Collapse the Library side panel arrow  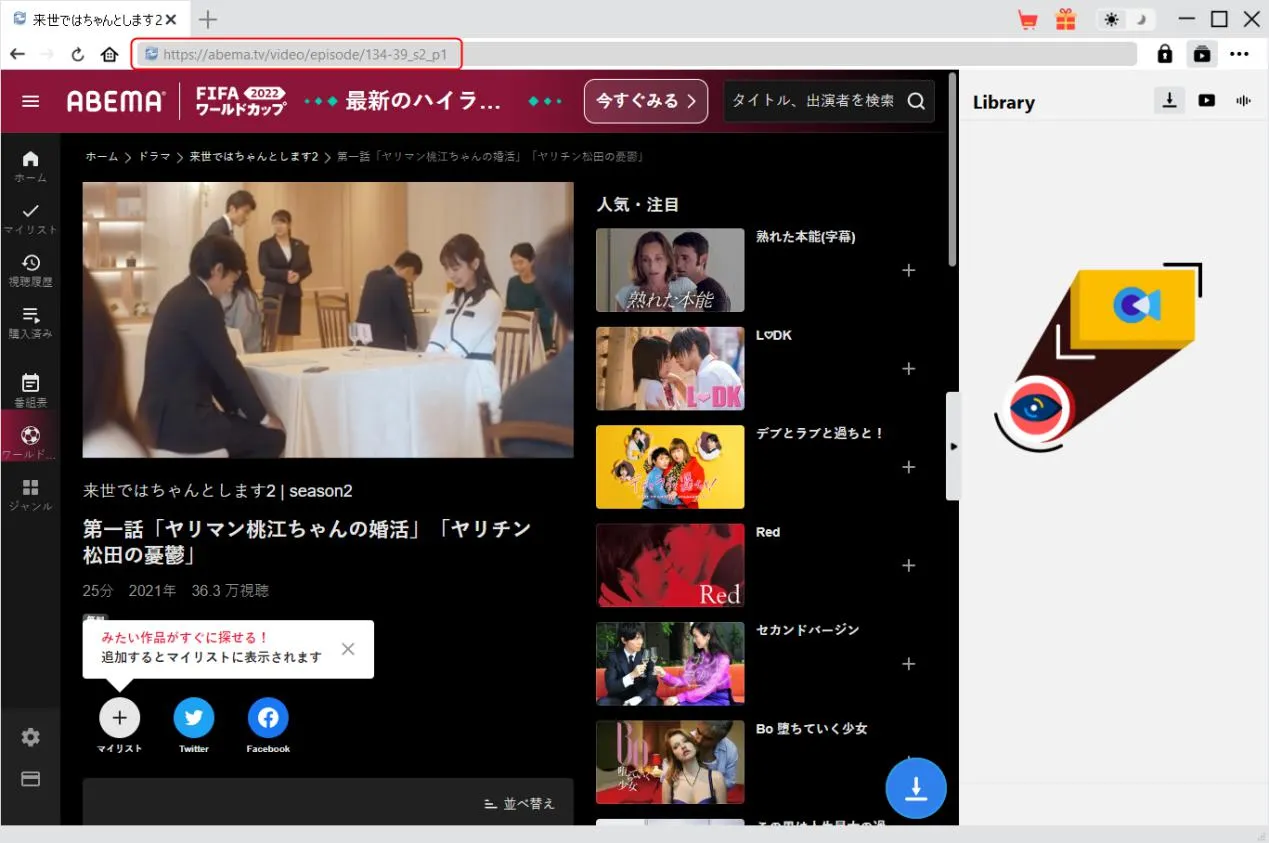(x=953, y=446)
